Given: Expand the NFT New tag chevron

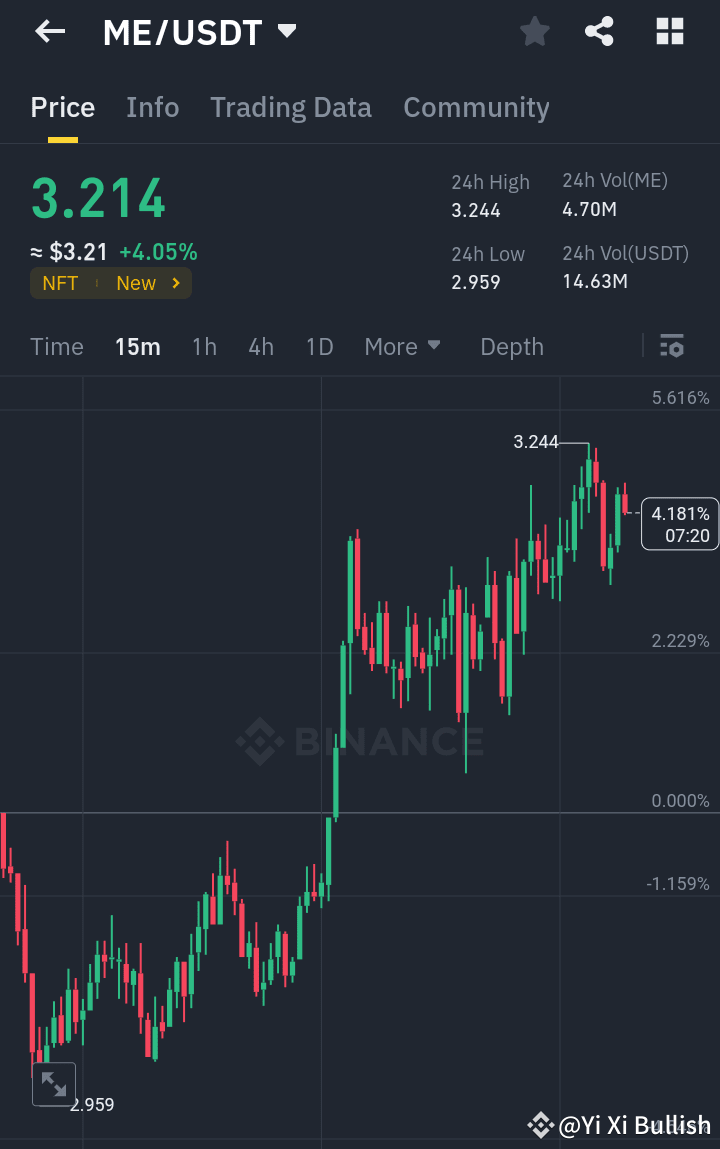Looking at the screenshot, I should [x=176, y=283].
